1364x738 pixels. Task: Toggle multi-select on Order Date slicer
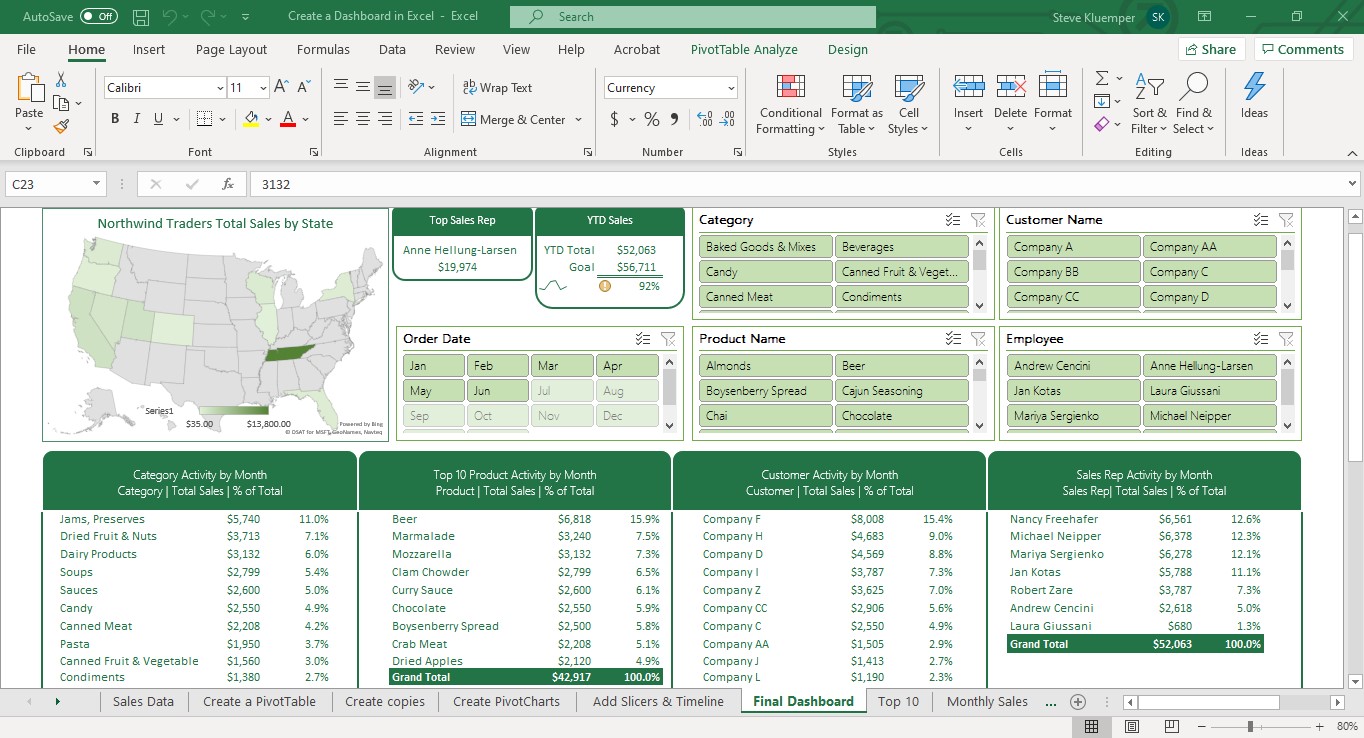click(643, 339)
